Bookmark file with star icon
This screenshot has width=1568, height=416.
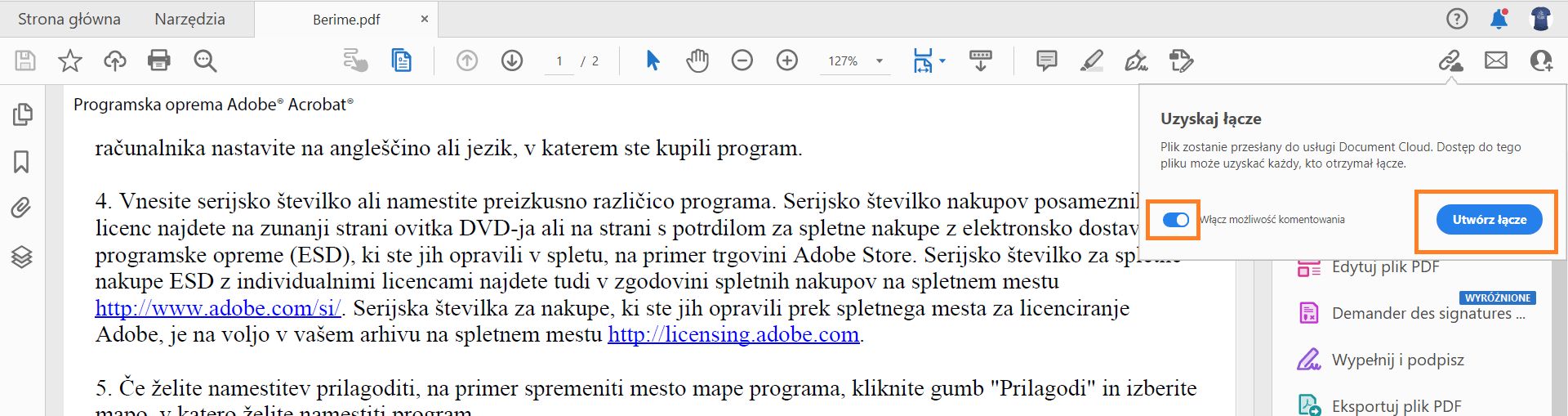click(x=70, y=60)
